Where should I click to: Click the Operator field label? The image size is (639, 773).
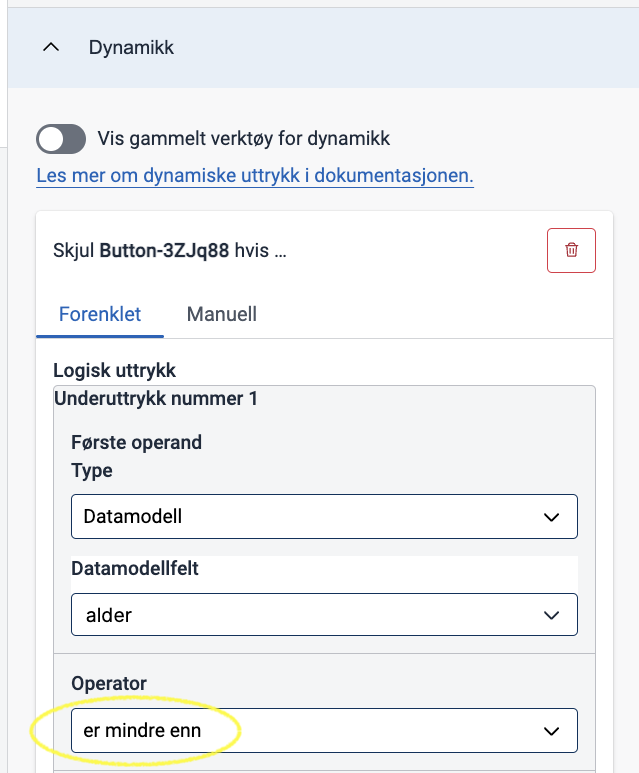pos(109,683)
